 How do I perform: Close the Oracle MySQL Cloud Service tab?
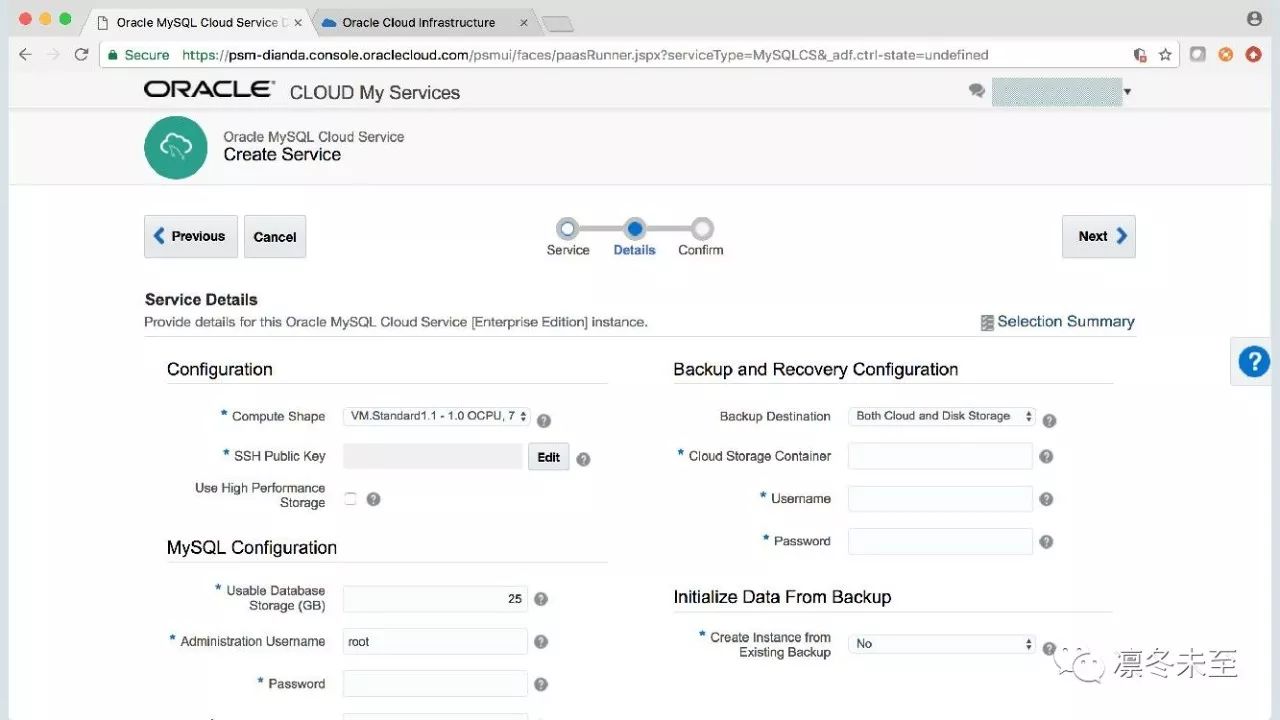298,22
